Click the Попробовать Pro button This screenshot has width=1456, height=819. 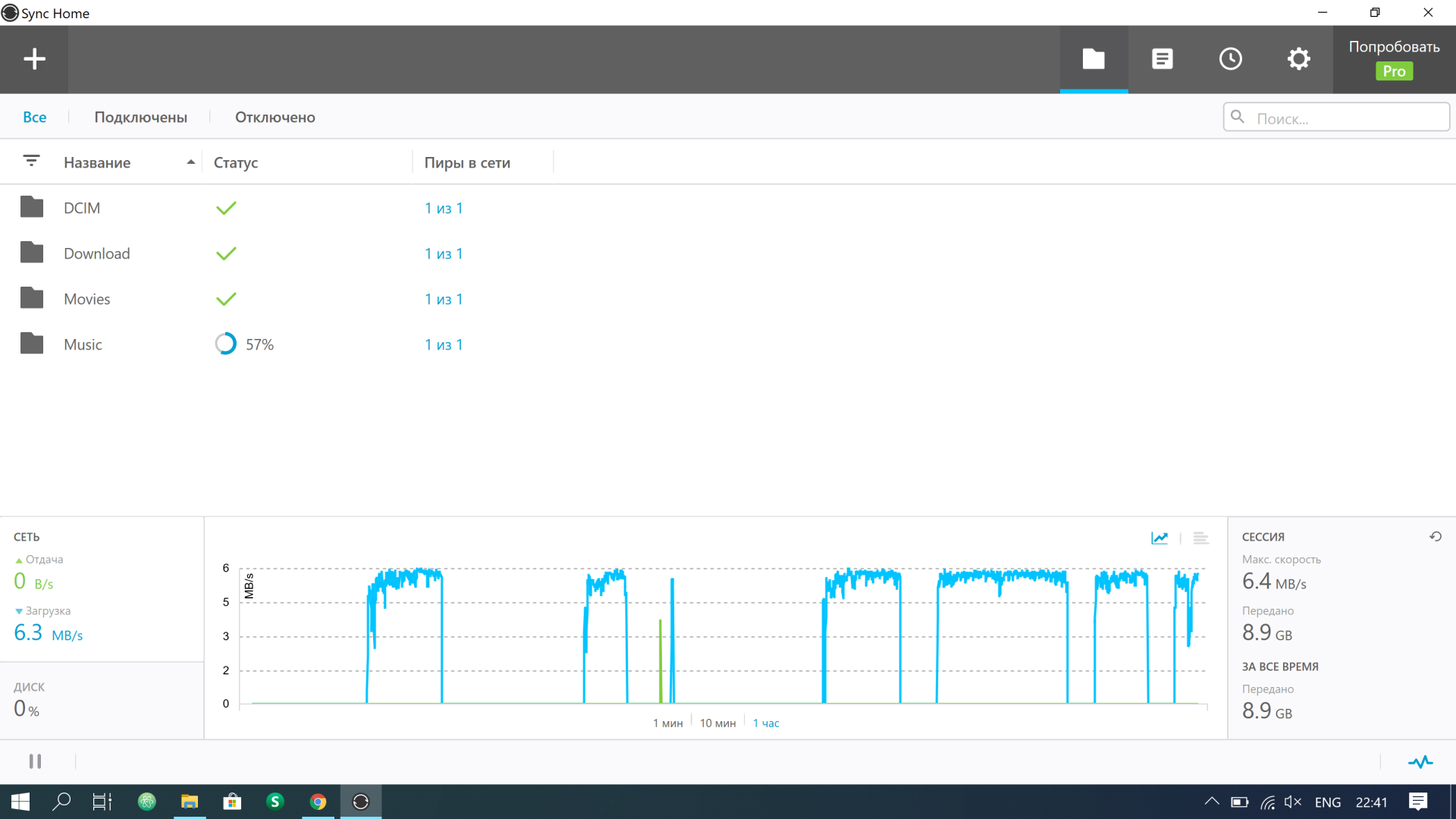pyautogui.click(x=1394, y=59)
